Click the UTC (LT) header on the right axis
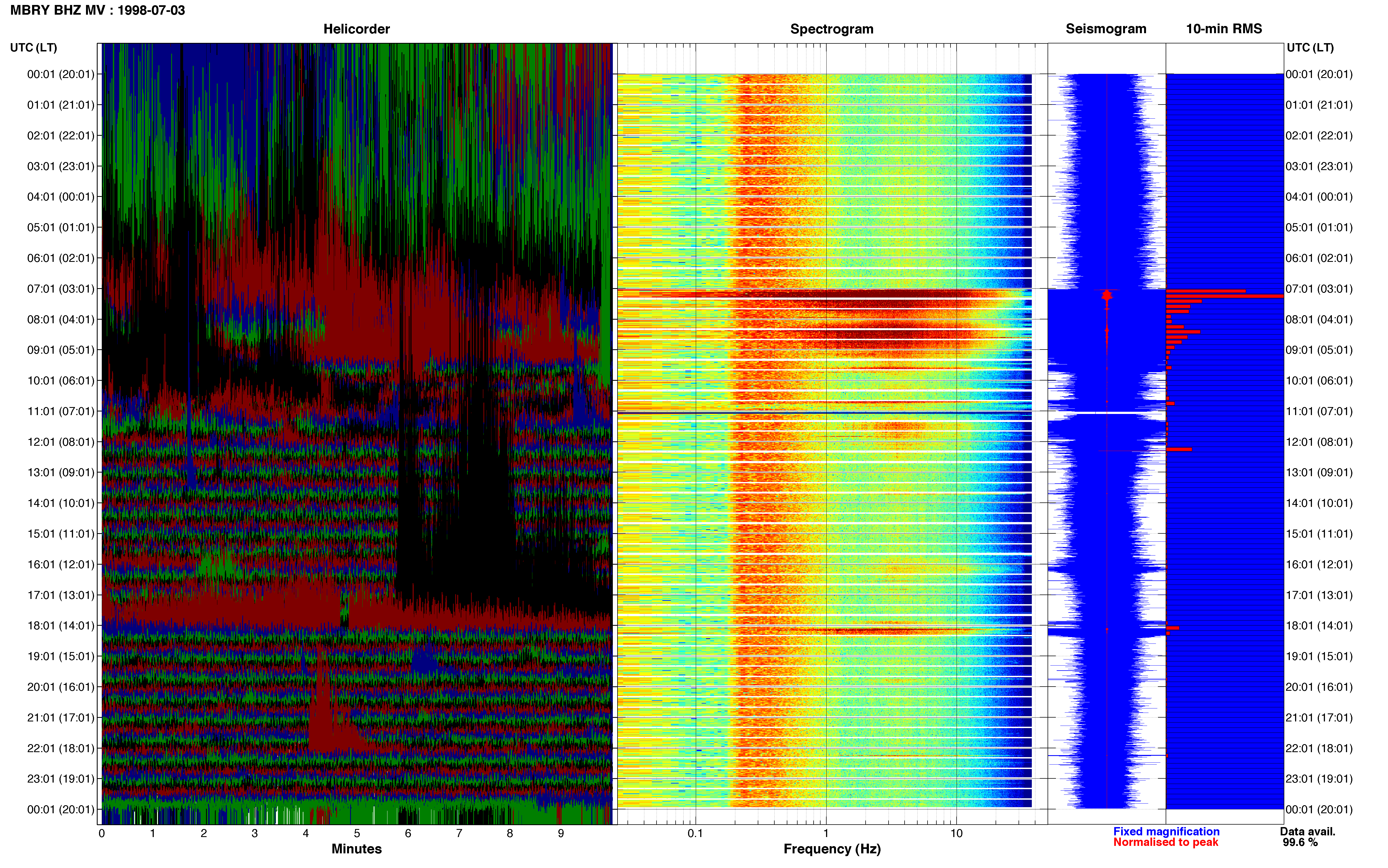This screenshot has height=868, width=1388. 1310,48
